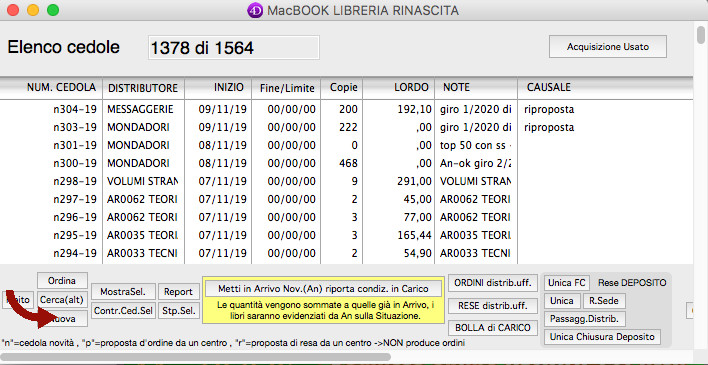The width and height of the screenshot is (708, 365).
Task: Click the 4D application icon in title bar
Action: click(x=255, y=10)
